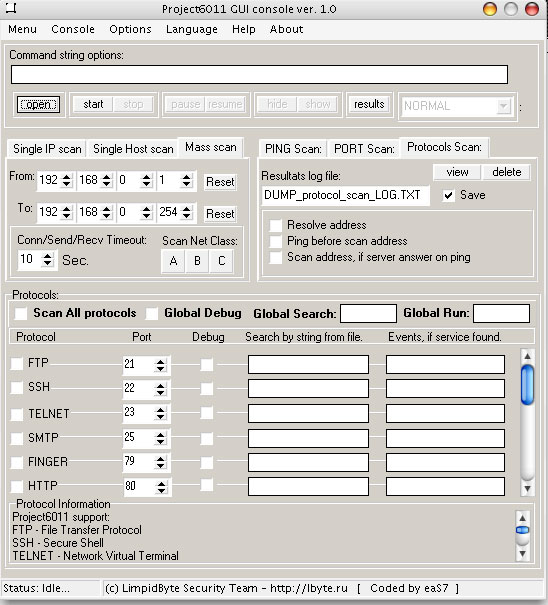
Task: Open the Language menu
Action: (x=192, y=29)
